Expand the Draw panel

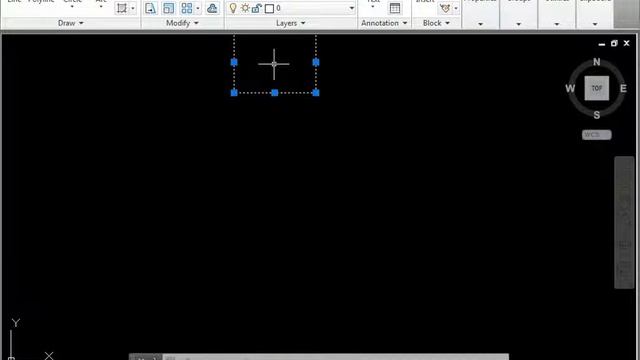(71, 23)
